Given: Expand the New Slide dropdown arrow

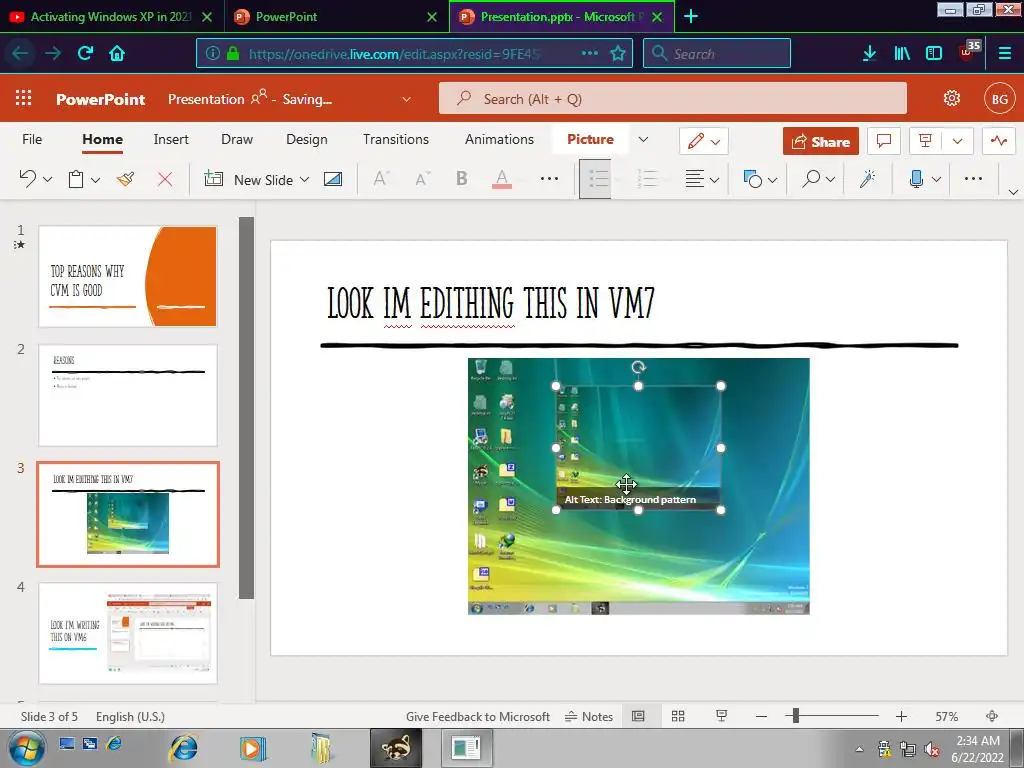Looking at the screenshot, I should pyautogui.click(x=304, y=180).
